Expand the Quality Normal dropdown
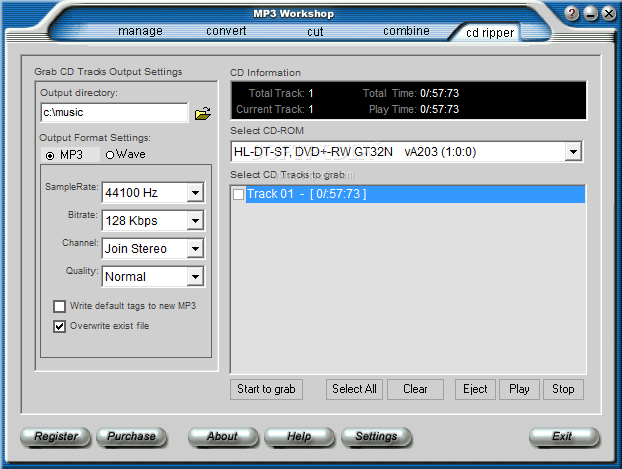 195,277
